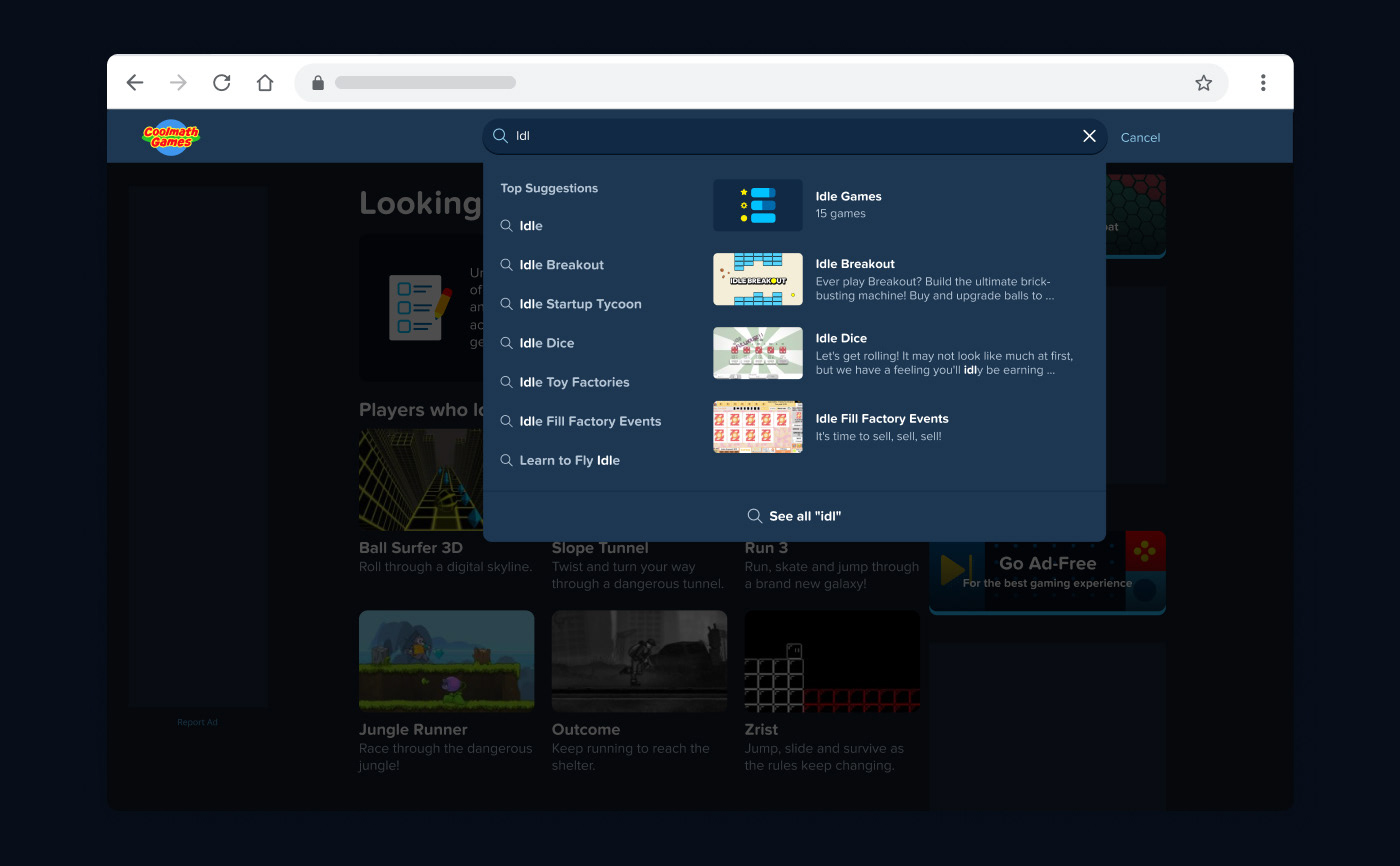The image size is (1400, 866).
Task: Click 'Jungle Runner' game title
Action: (x=413, y=730)
